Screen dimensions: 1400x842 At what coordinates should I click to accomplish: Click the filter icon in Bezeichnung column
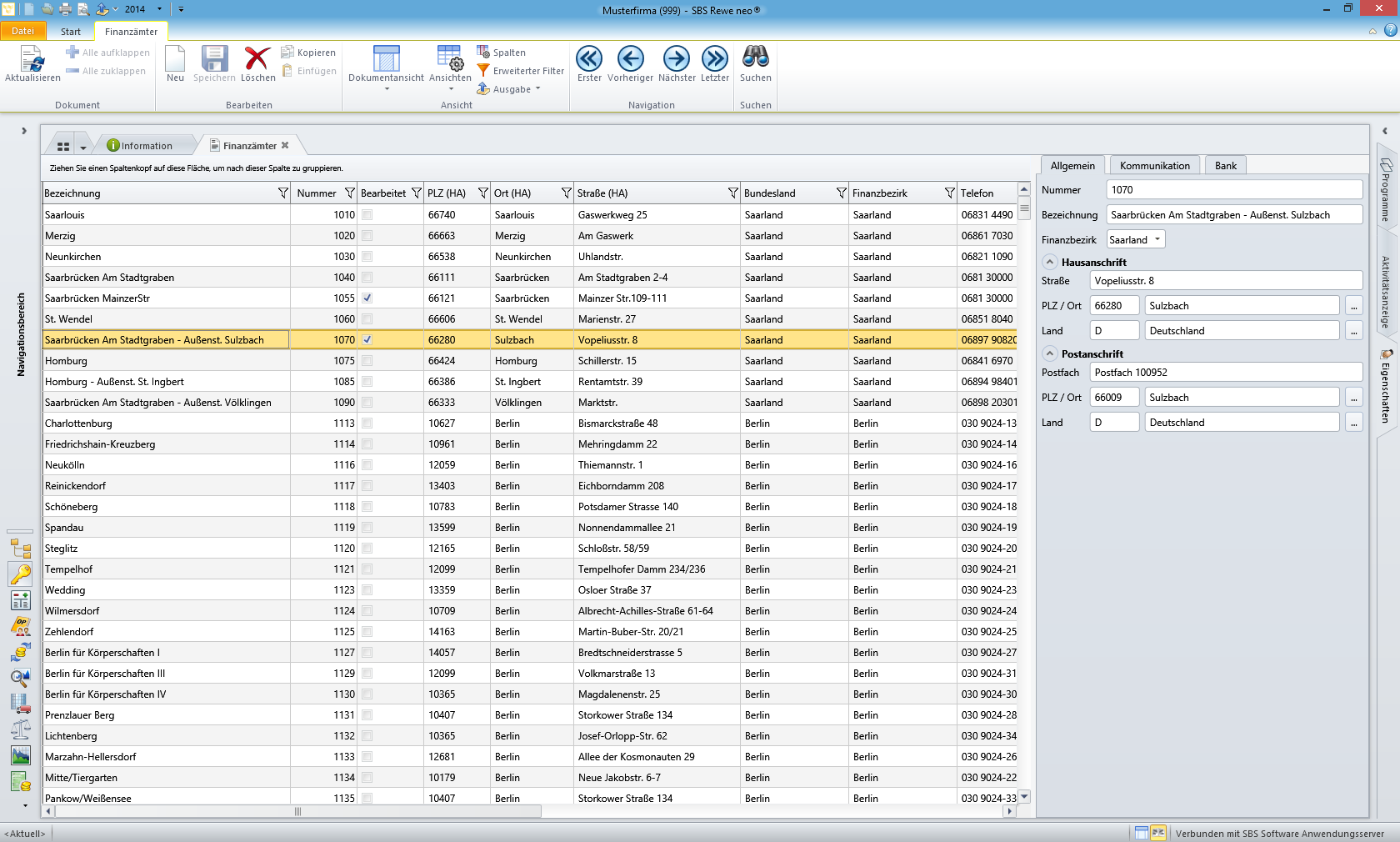point(283,193)
